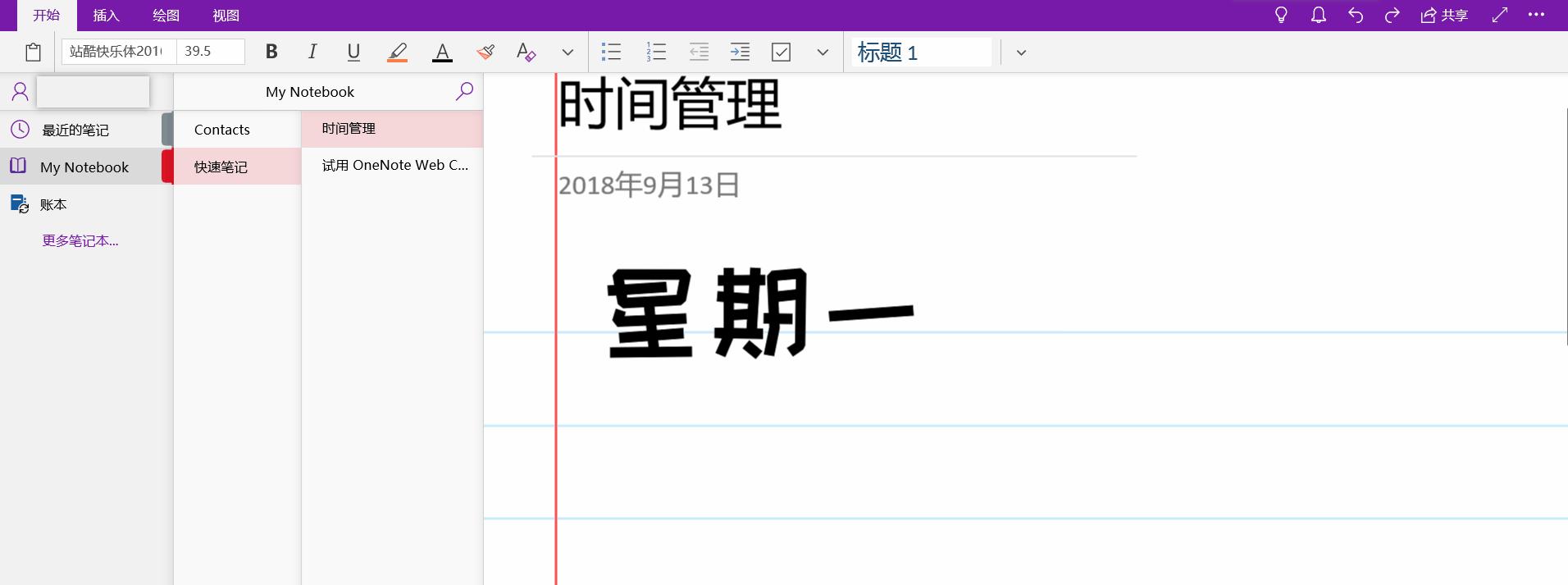Apply the text highlighter color

click(x=398, y=53)
